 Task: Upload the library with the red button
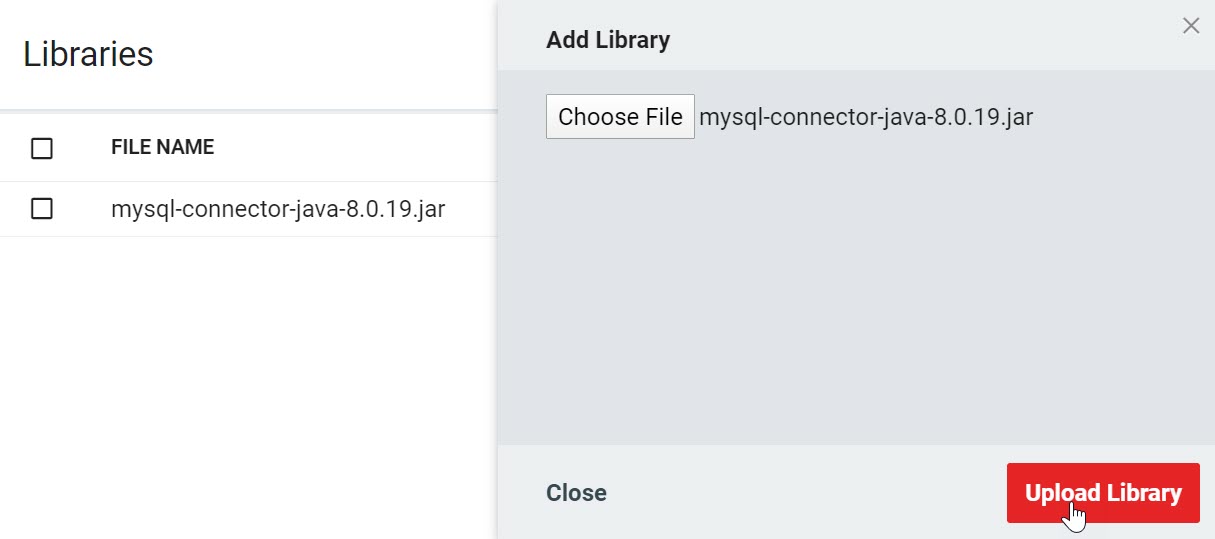[1102, 493]
